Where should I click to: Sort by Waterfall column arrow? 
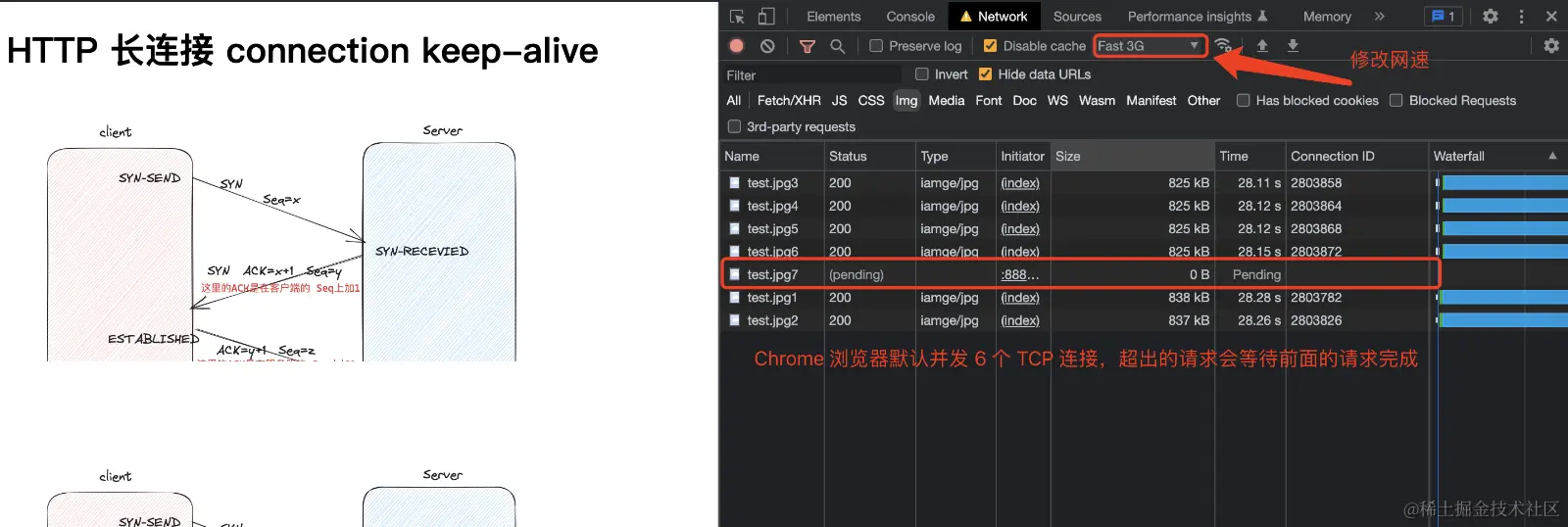(1552, 156)
